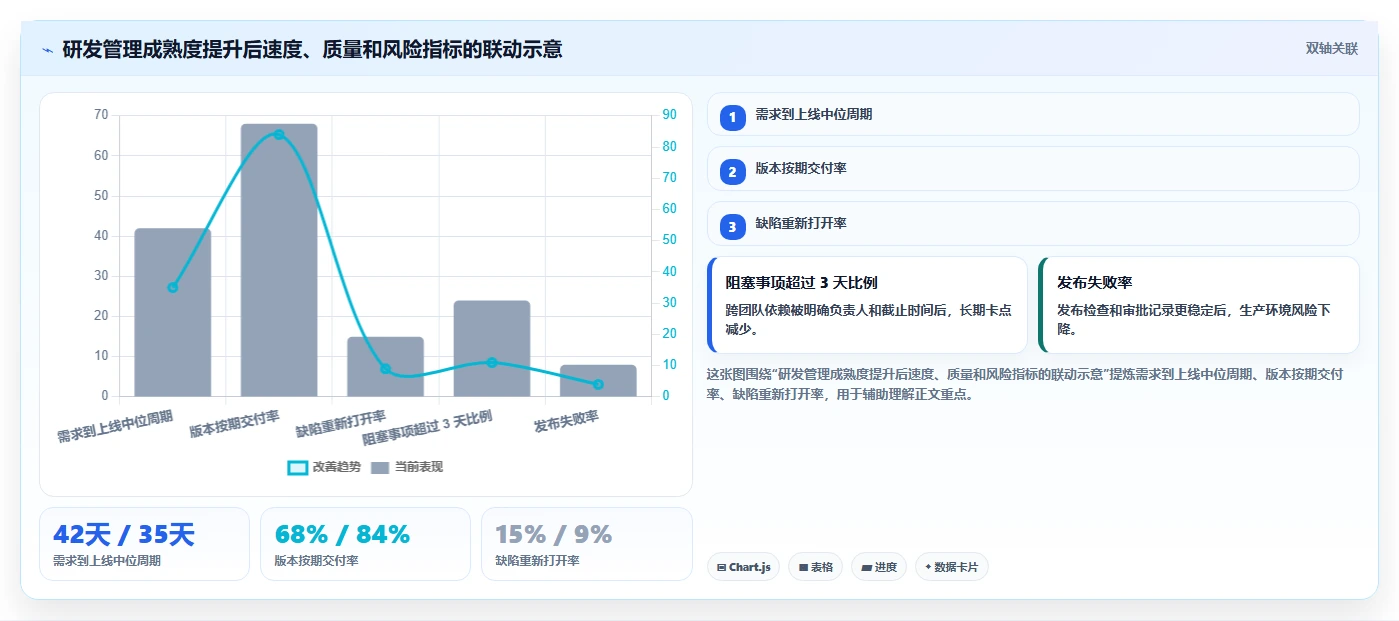Click the 表格 tag

pyautogui.click(x=815, y=567)
